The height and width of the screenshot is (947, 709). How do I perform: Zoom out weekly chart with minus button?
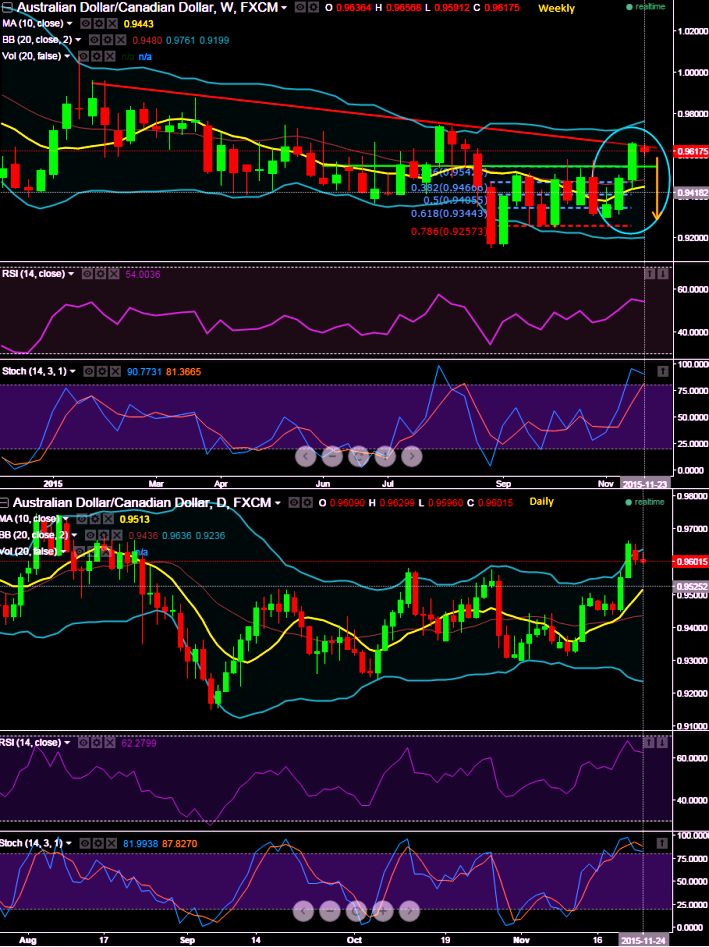(x=332, y=456)
